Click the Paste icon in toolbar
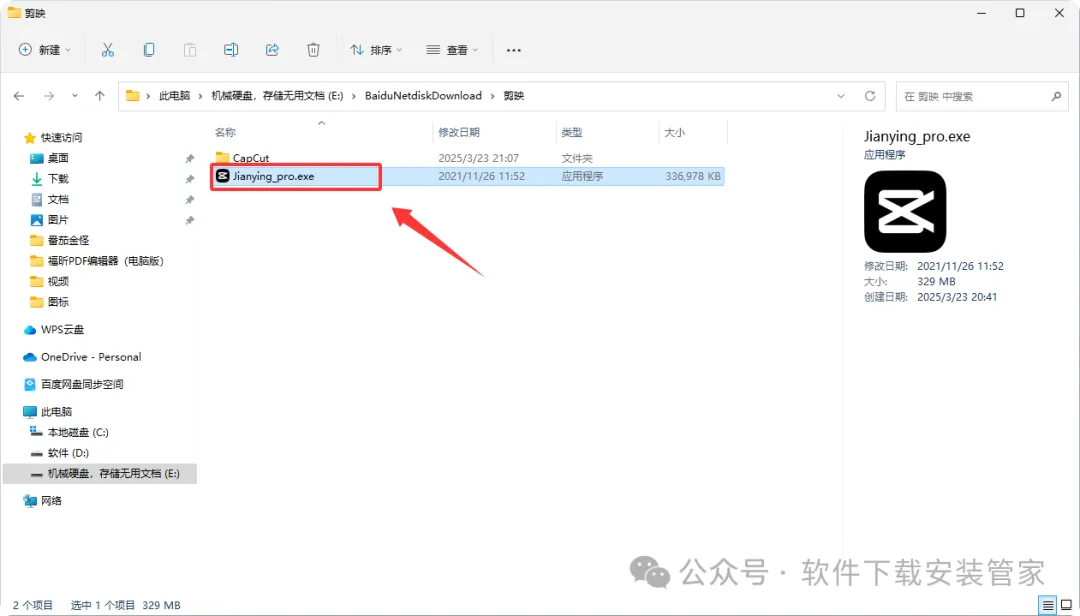 190,50
